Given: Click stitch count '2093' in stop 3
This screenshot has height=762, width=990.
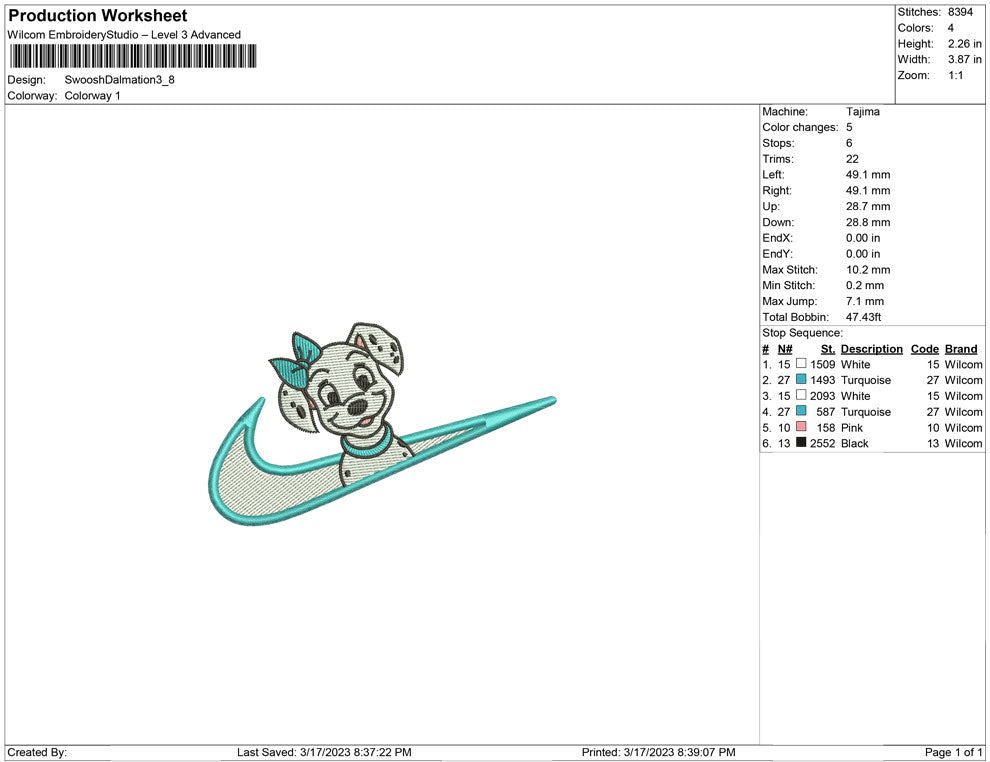Looking at the screenshot, I should click(823, 396).
